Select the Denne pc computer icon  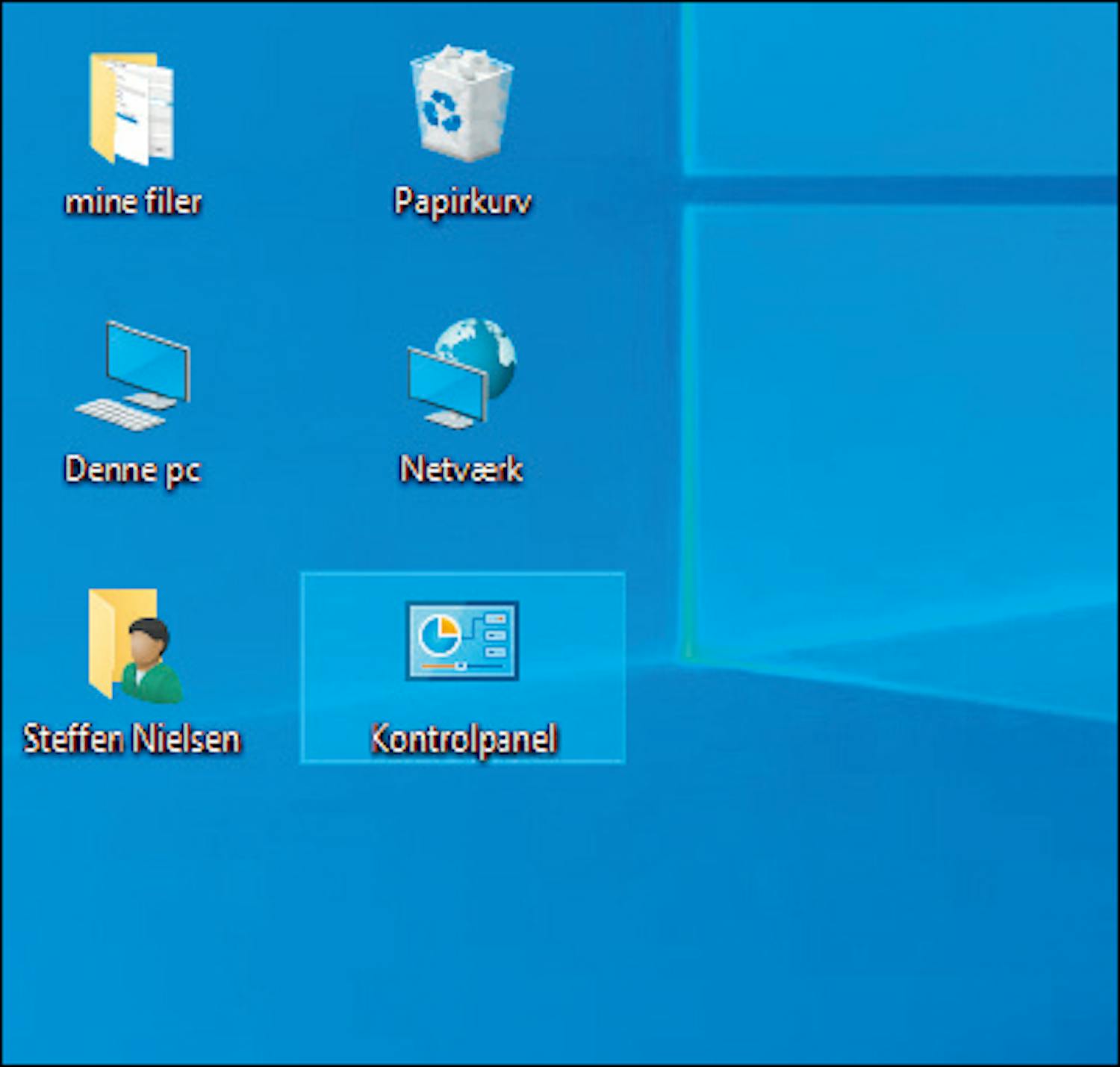point(133,376)
